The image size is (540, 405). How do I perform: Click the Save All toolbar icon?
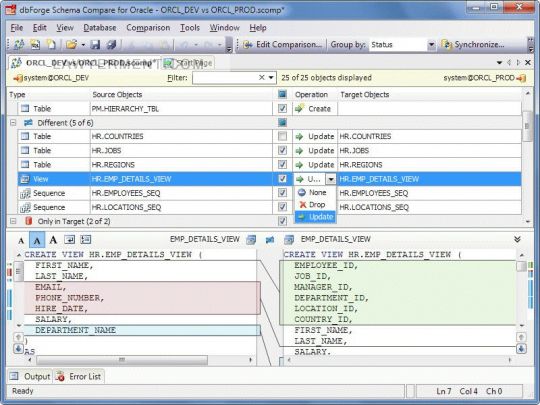tap(111, 44)
